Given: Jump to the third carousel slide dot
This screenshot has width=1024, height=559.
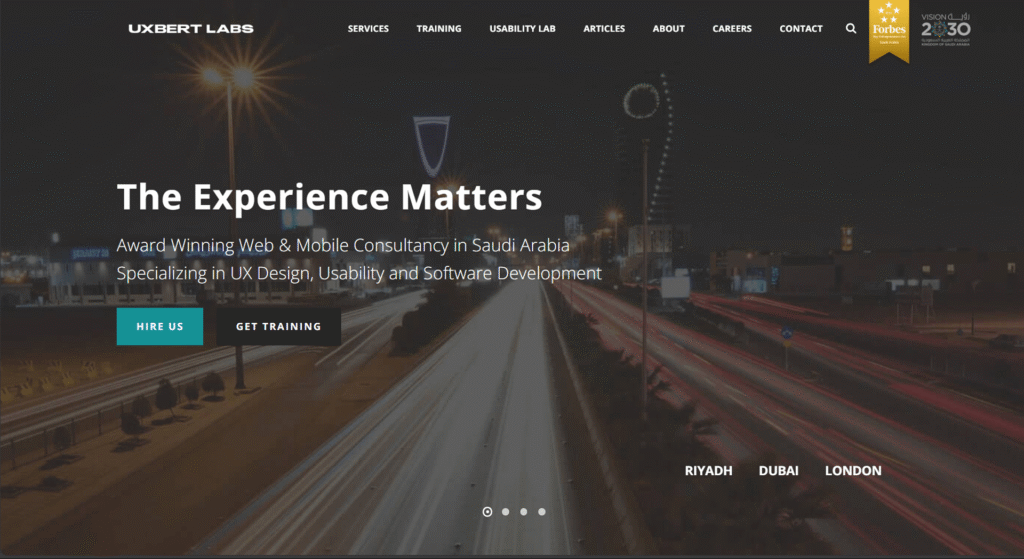Looking at the screenshot, I should 523,512.
